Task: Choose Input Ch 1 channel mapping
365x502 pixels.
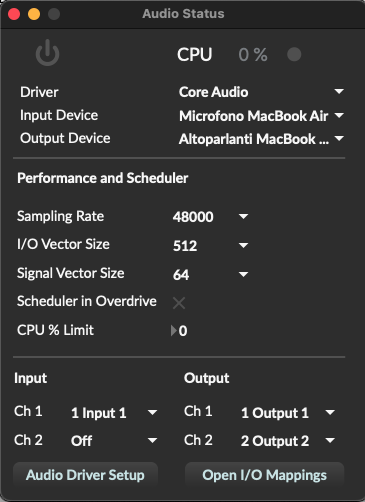Action: [114, 413]
